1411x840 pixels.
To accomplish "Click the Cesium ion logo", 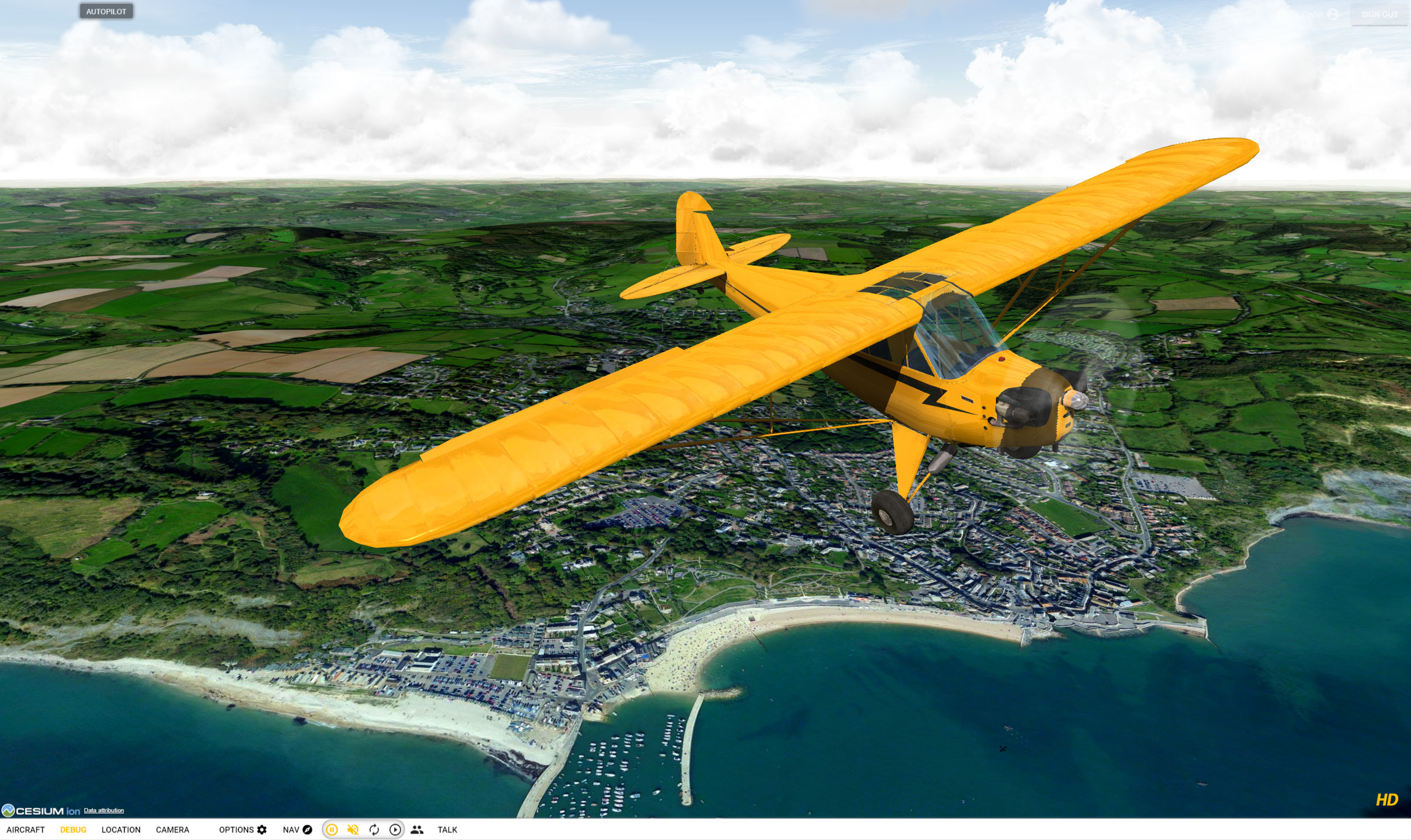I will point(41,811).
